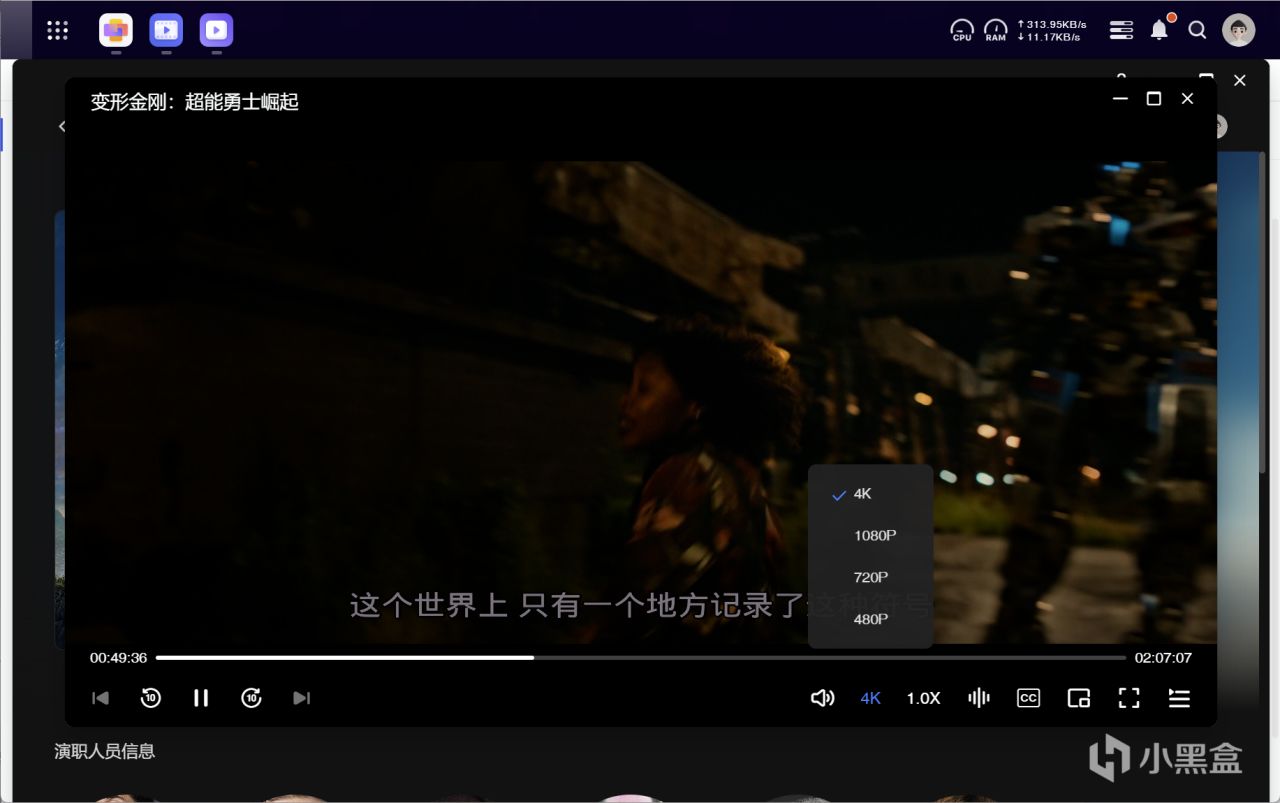This screenshot has width=1280, height=803.
Task: Enable picture-in-picture mode
Action: tap(1078, 698)
